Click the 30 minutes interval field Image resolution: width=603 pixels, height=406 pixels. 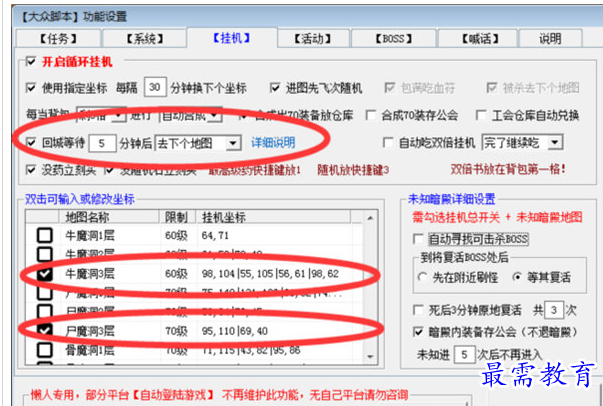coord(155,87)
